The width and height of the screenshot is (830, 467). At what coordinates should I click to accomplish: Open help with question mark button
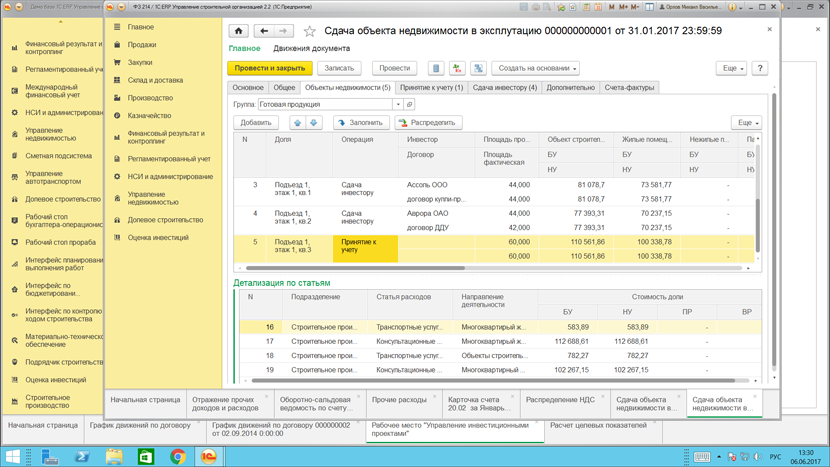760,68
